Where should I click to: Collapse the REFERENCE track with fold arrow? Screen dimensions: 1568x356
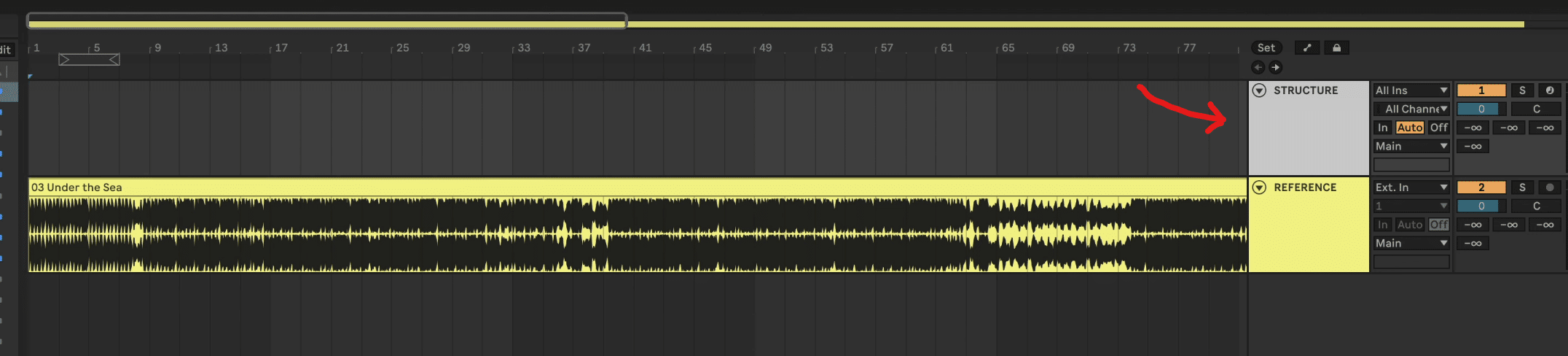[x=1259, y=187]
